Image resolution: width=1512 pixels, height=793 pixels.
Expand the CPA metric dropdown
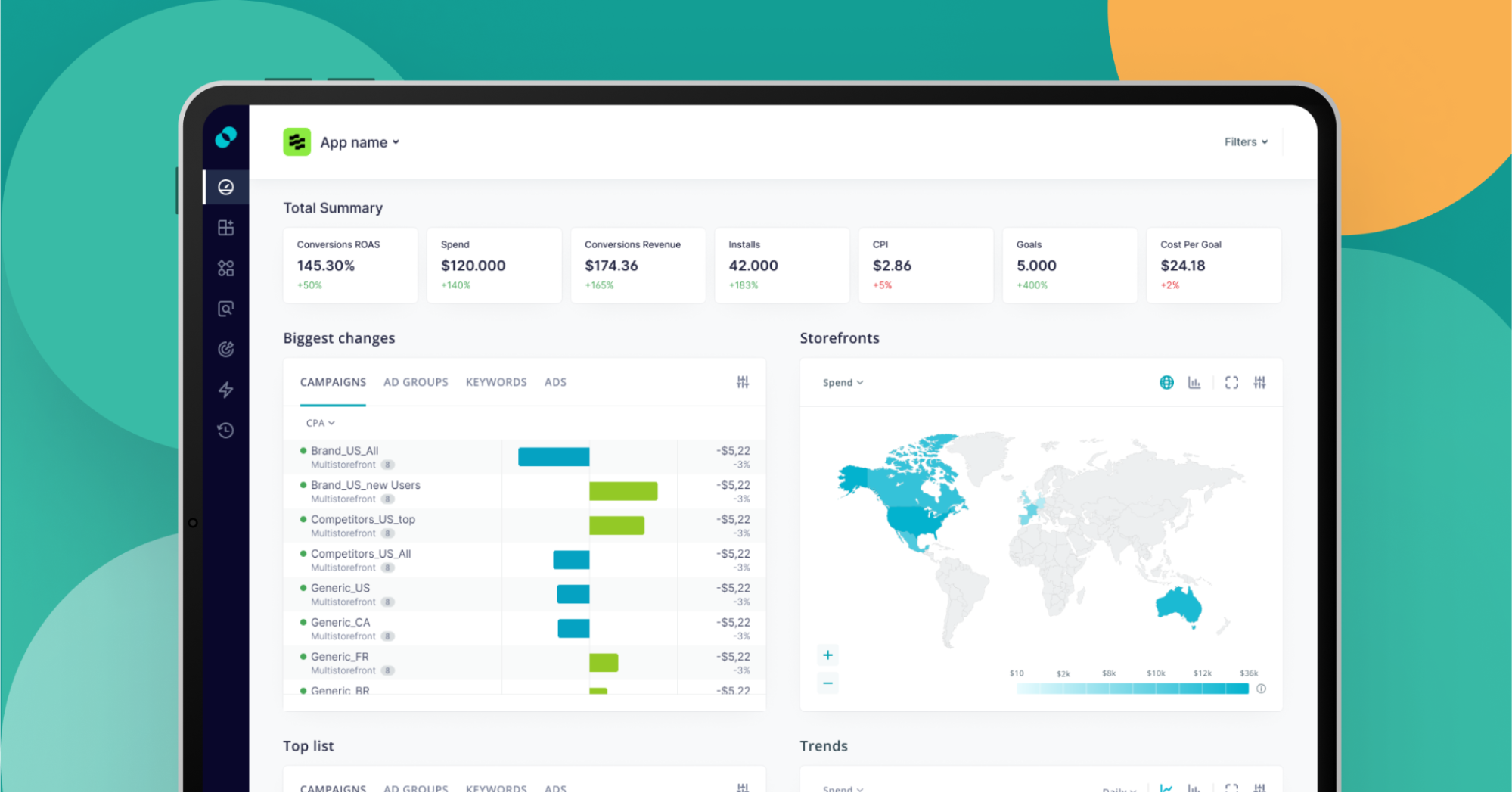[x=320, y=423]
